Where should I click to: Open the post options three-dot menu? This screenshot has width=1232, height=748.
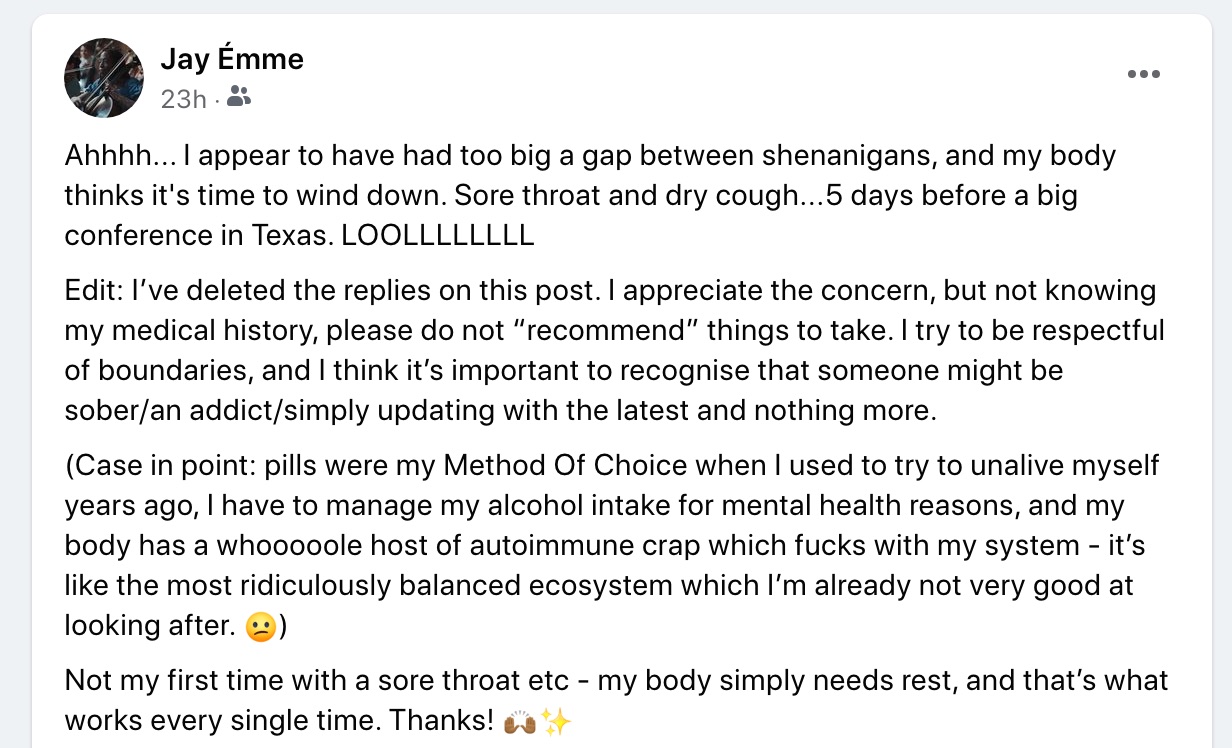click(x=1144, y=74)
